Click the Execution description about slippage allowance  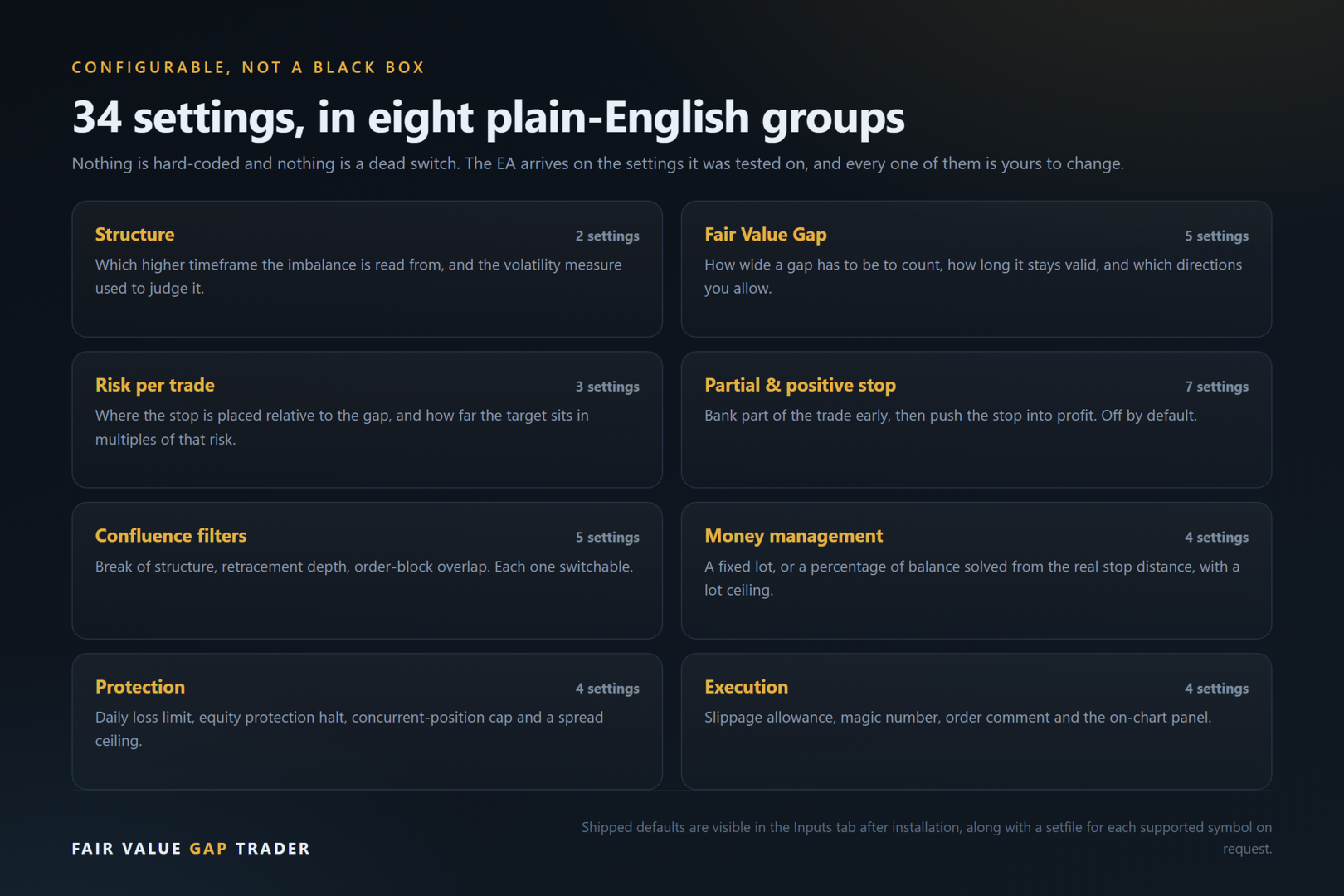(x=957, y=717)
